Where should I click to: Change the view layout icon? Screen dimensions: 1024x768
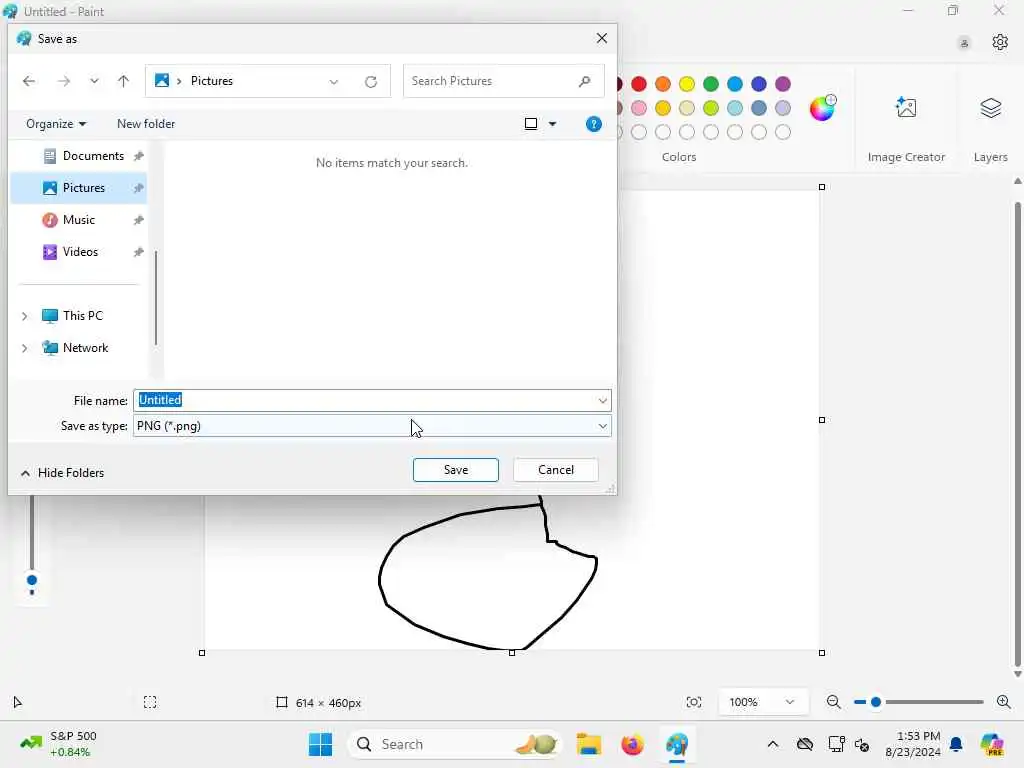[531, 124]
